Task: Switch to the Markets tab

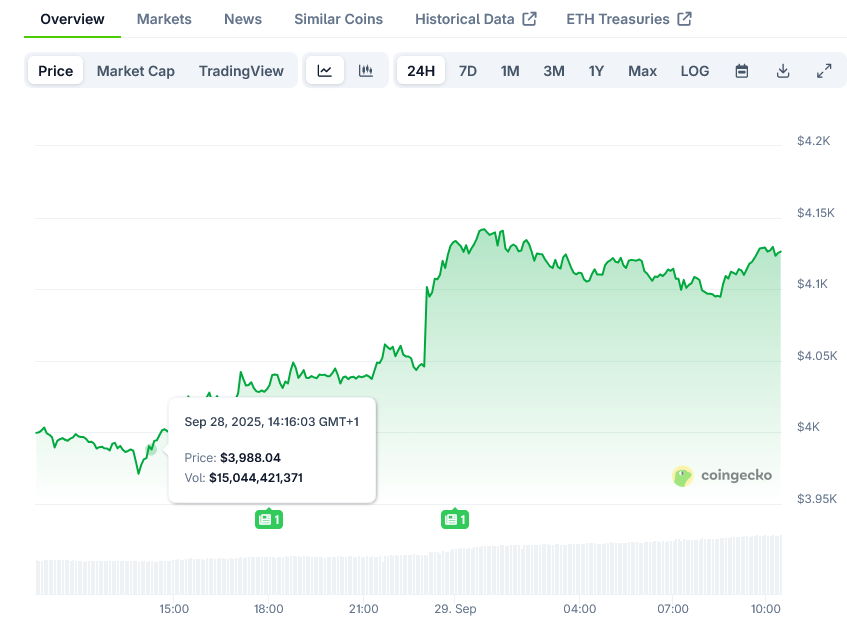Action: [164, 18]
